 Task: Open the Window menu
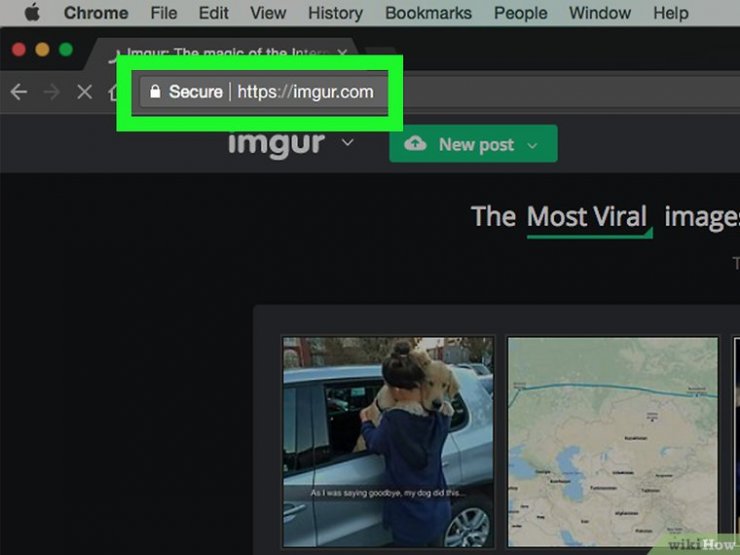tap(599, 13)
